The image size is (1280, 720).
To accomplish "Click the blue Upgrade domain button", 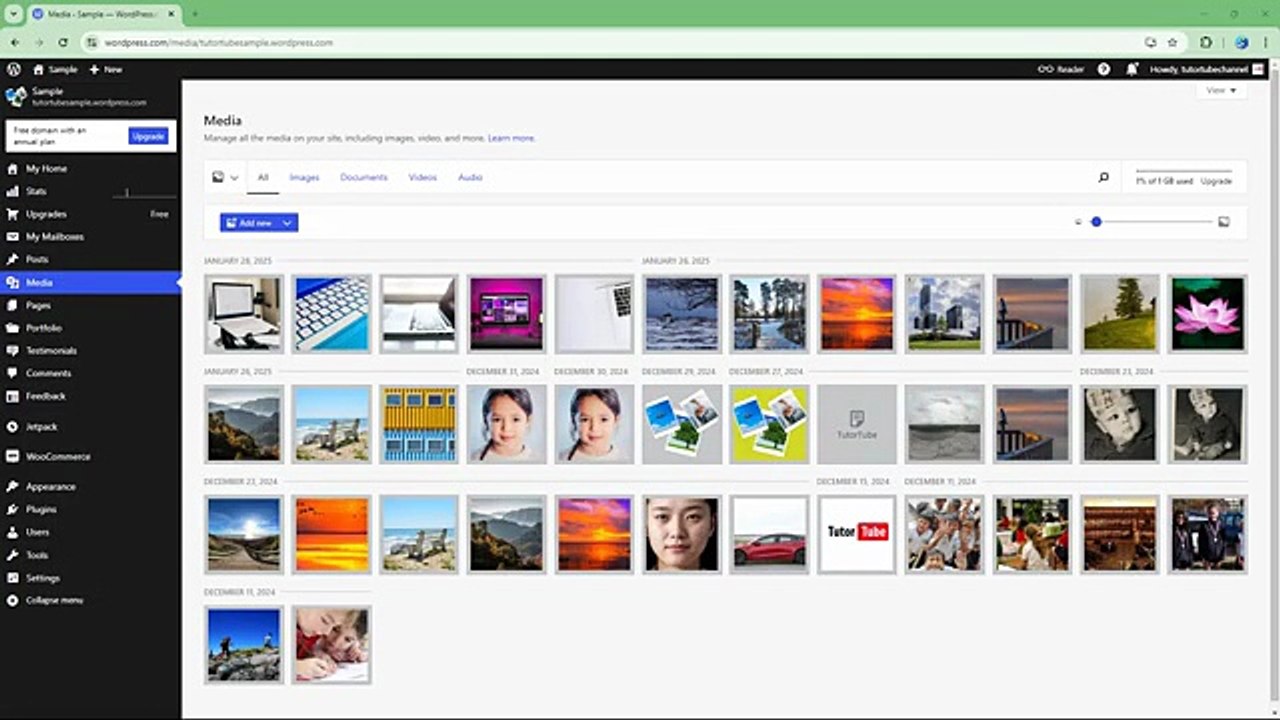I will (x=148, y=136).
